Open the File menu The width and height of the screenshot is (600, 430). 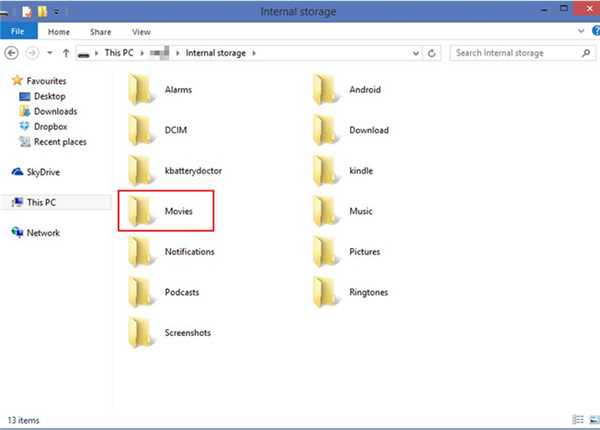pos(18,31)
